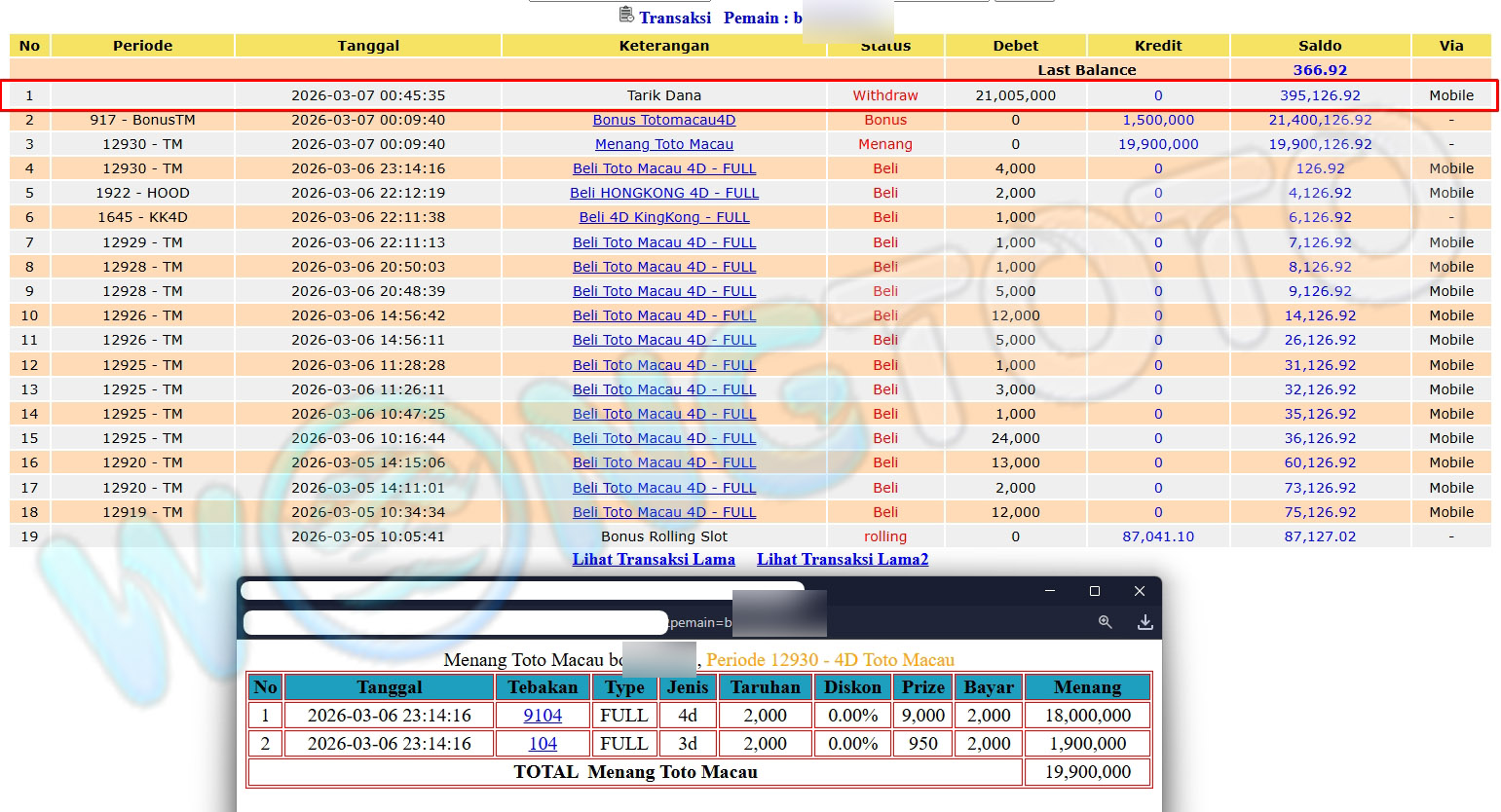Click the zoom magnifier icon in popup
The width and height of the screenshot is (1501, 812).
click(x=1105, y=622)
